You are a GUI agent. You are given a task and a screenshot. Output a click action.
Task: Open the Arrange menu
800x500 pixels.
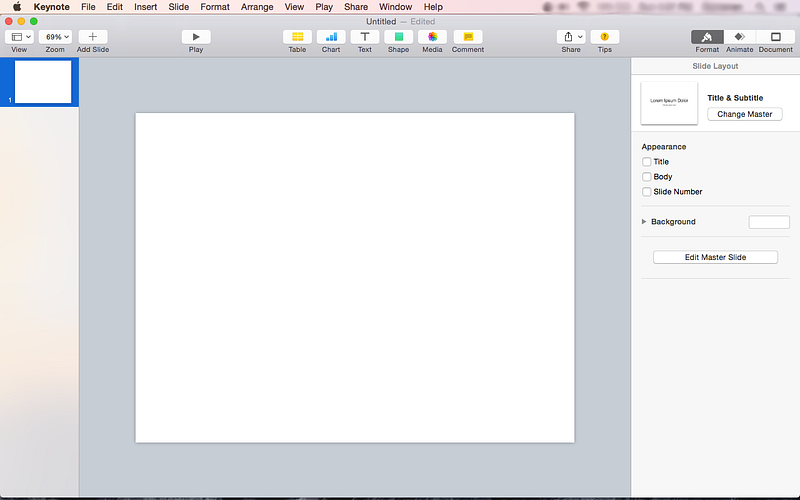(257, 7)
